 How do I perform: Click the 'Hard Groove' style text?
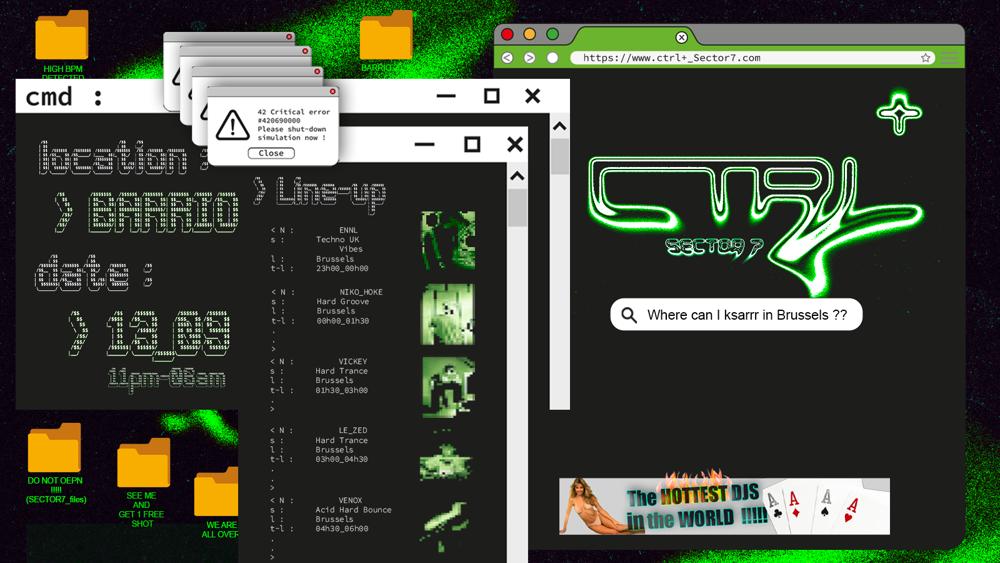(342, 302)
